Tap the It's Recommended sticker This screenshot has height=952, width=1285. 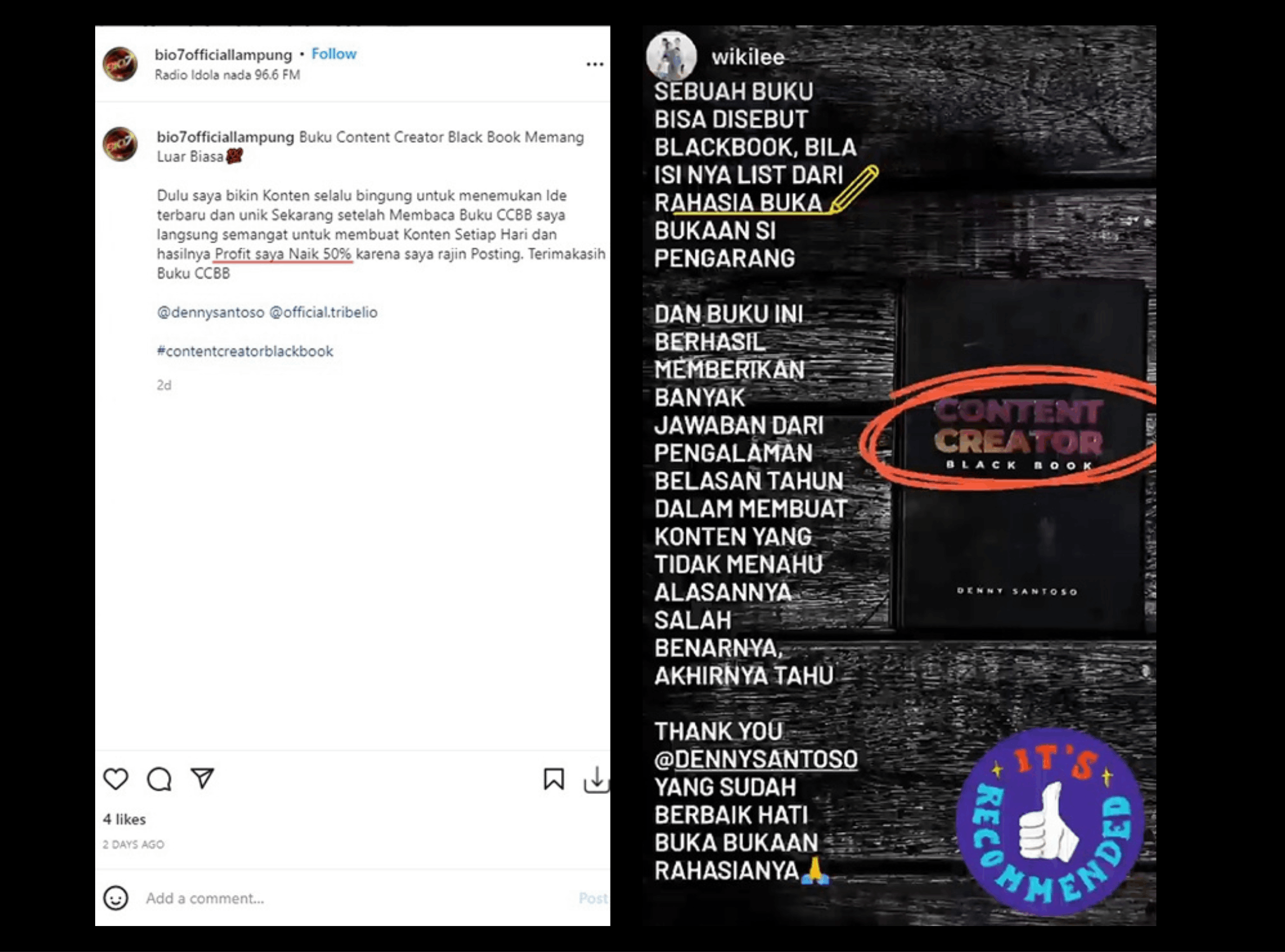(x=1050, y=821)
